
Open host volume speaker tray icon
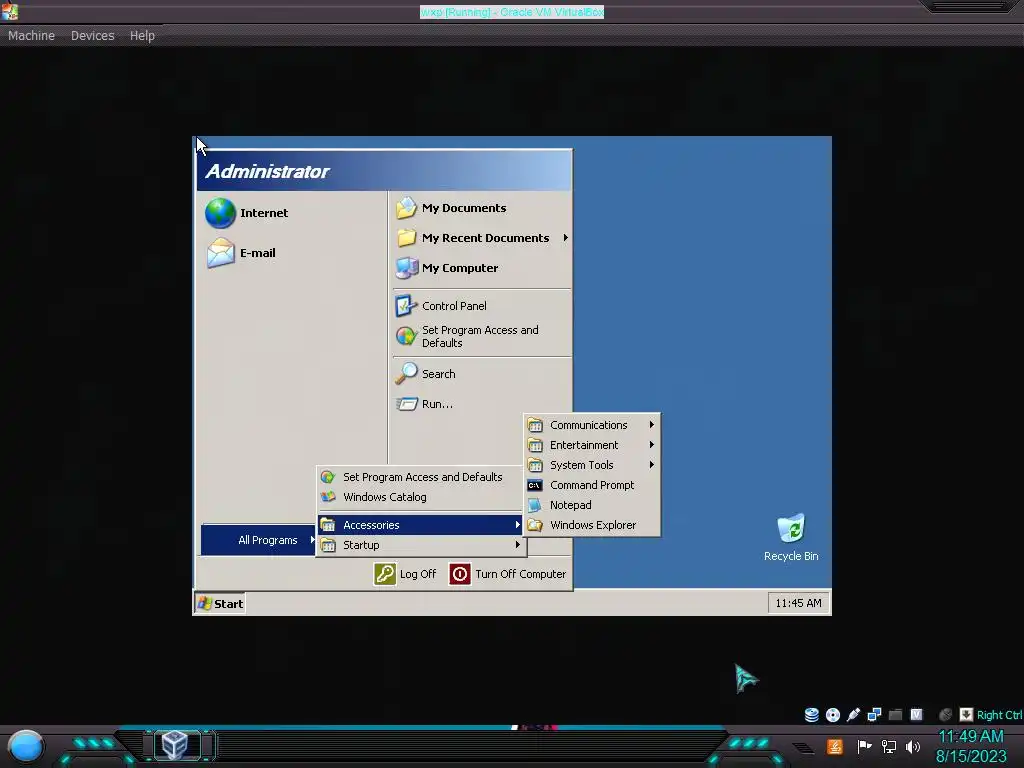(912, 746)
